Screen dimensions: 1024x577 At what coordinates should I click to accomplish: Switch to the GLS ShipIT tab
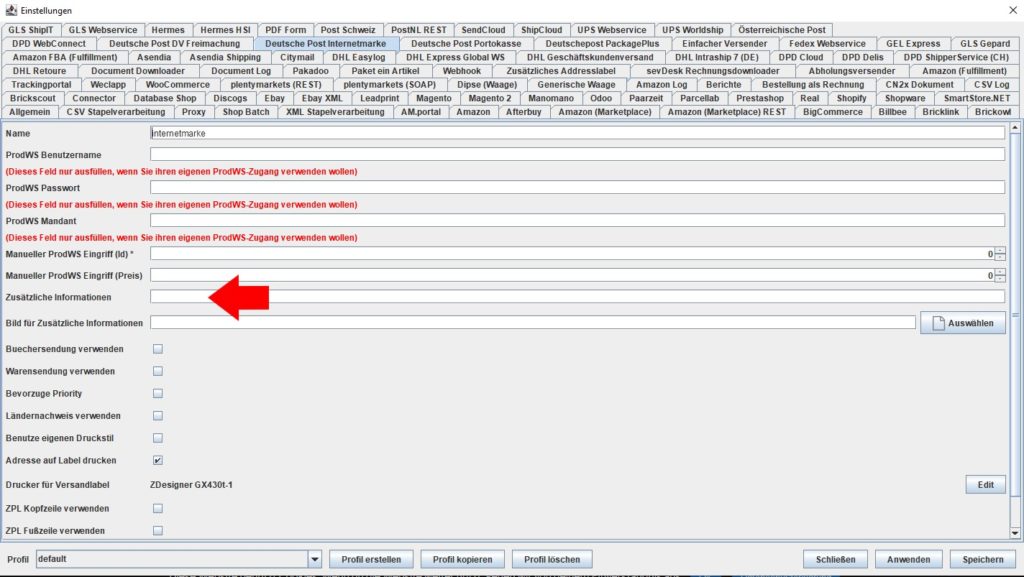click(31, 30)
